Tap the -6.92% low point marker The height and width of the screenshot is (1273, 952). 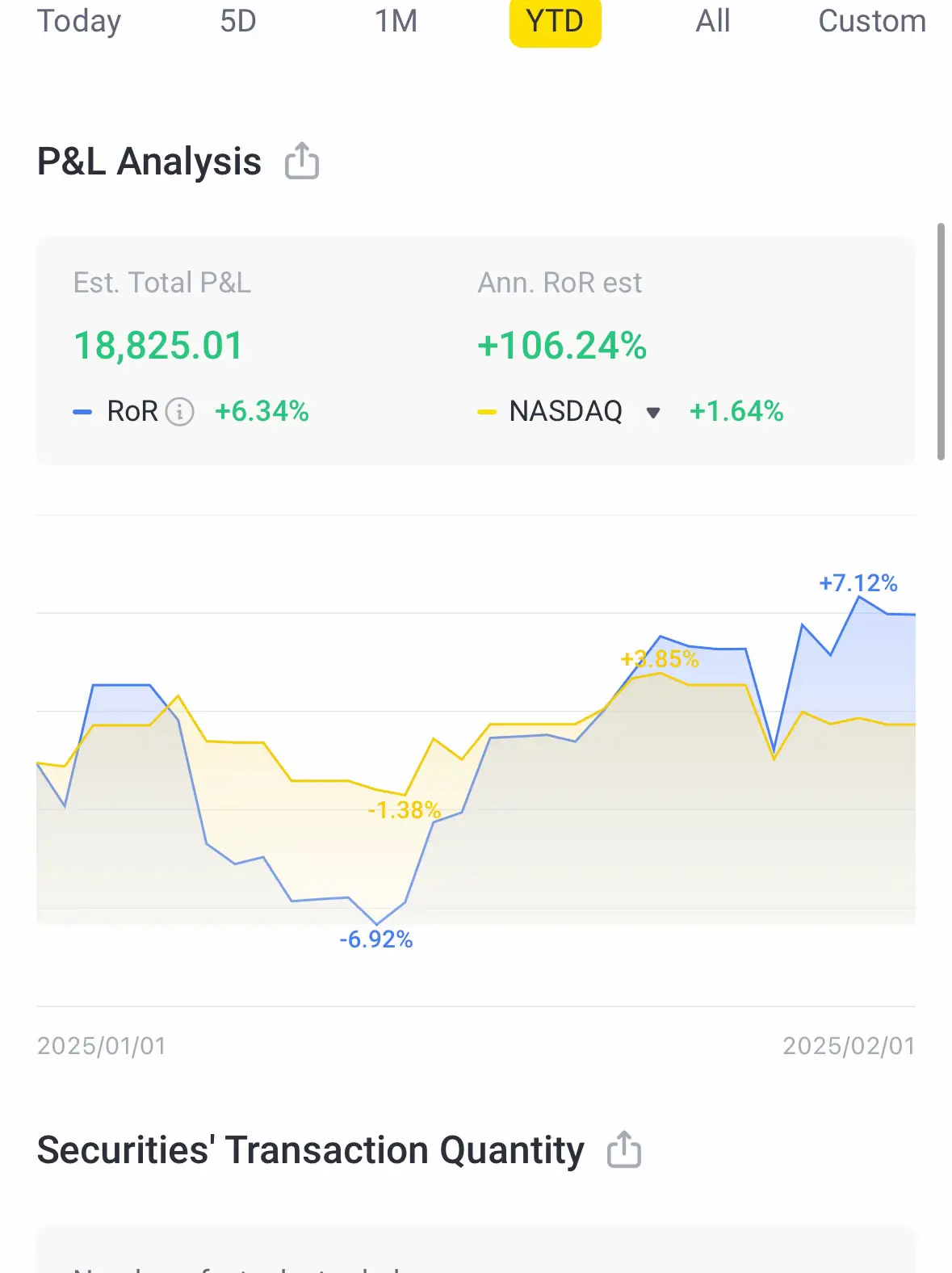[x=376, y=939]
